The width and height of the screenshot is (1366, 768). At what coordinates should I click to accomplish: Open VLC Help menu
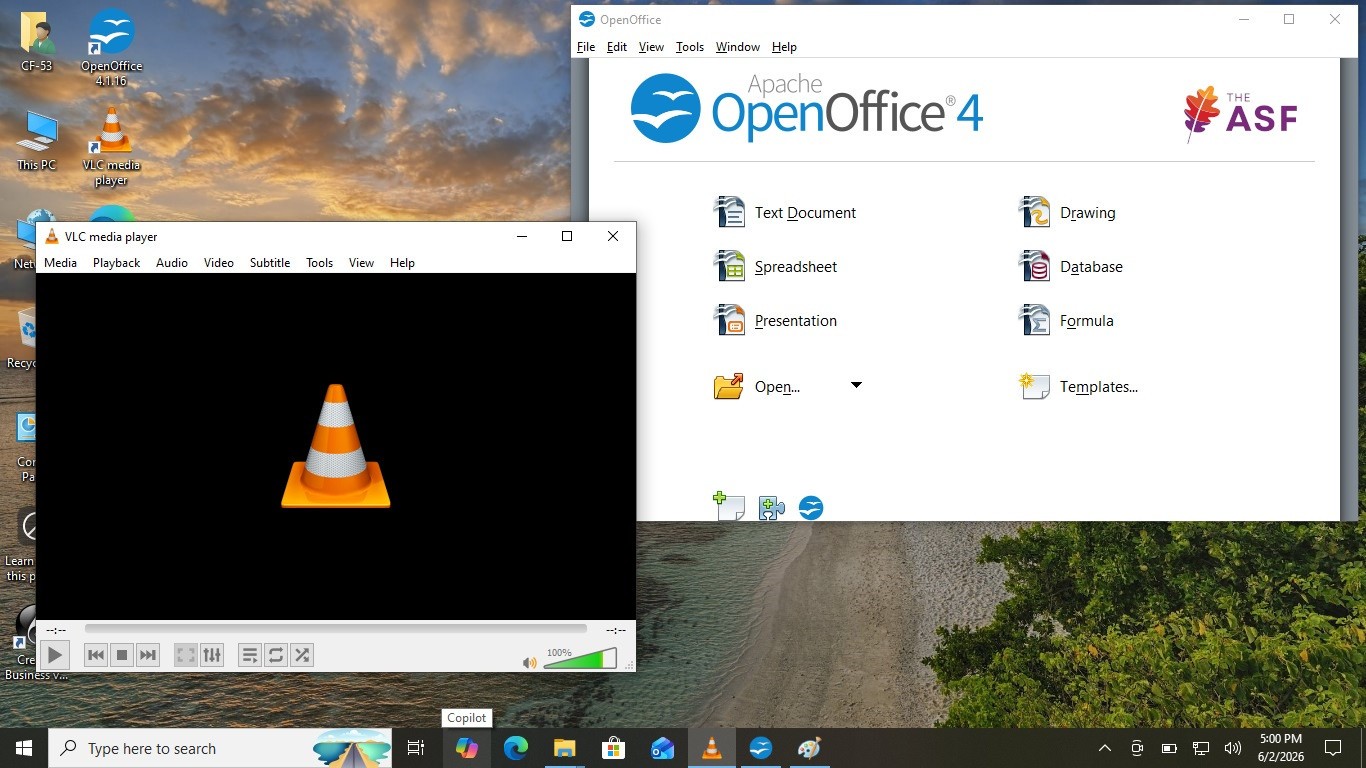pos(402,263)
